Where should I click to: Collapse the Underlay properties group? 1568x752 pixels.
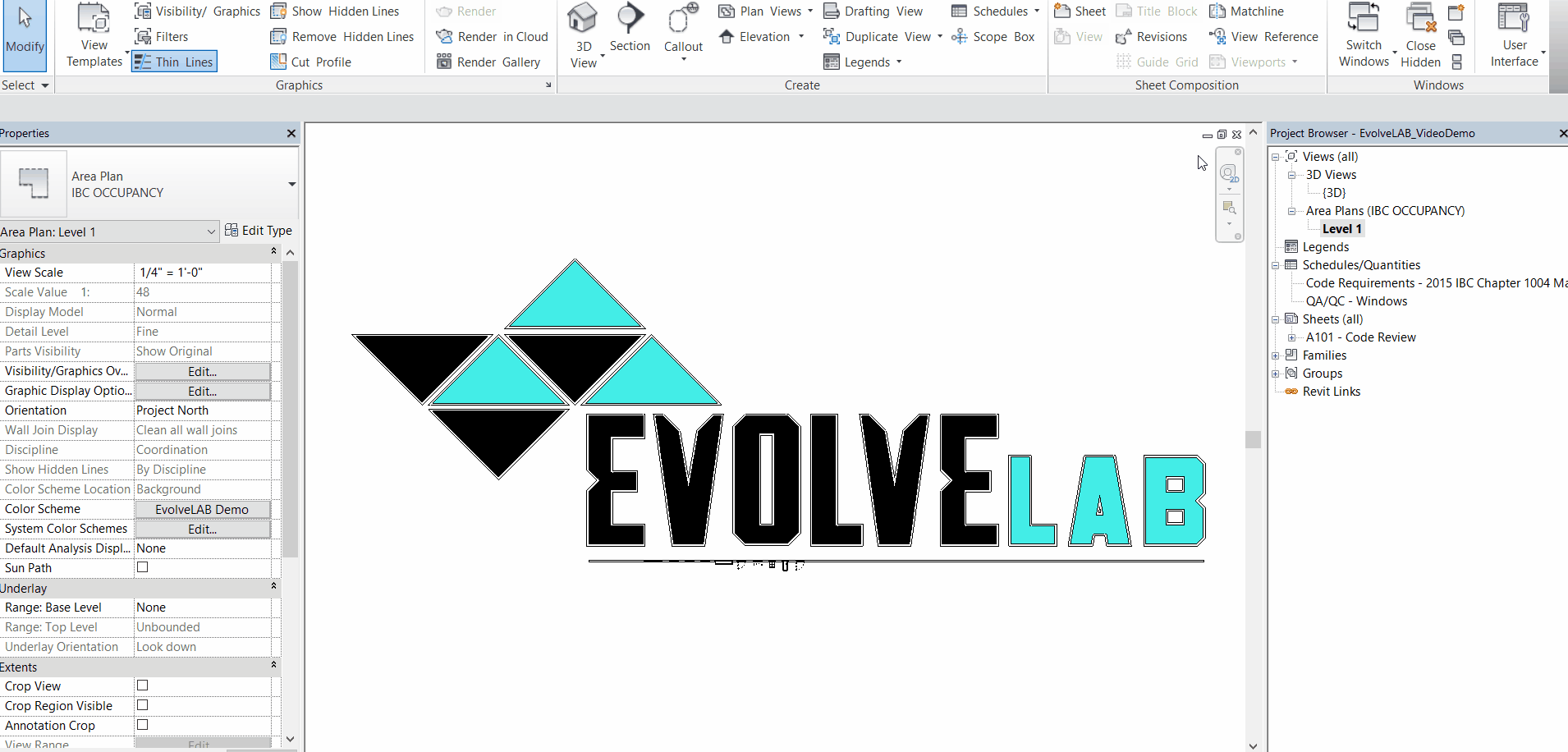[x=273, y=586]
